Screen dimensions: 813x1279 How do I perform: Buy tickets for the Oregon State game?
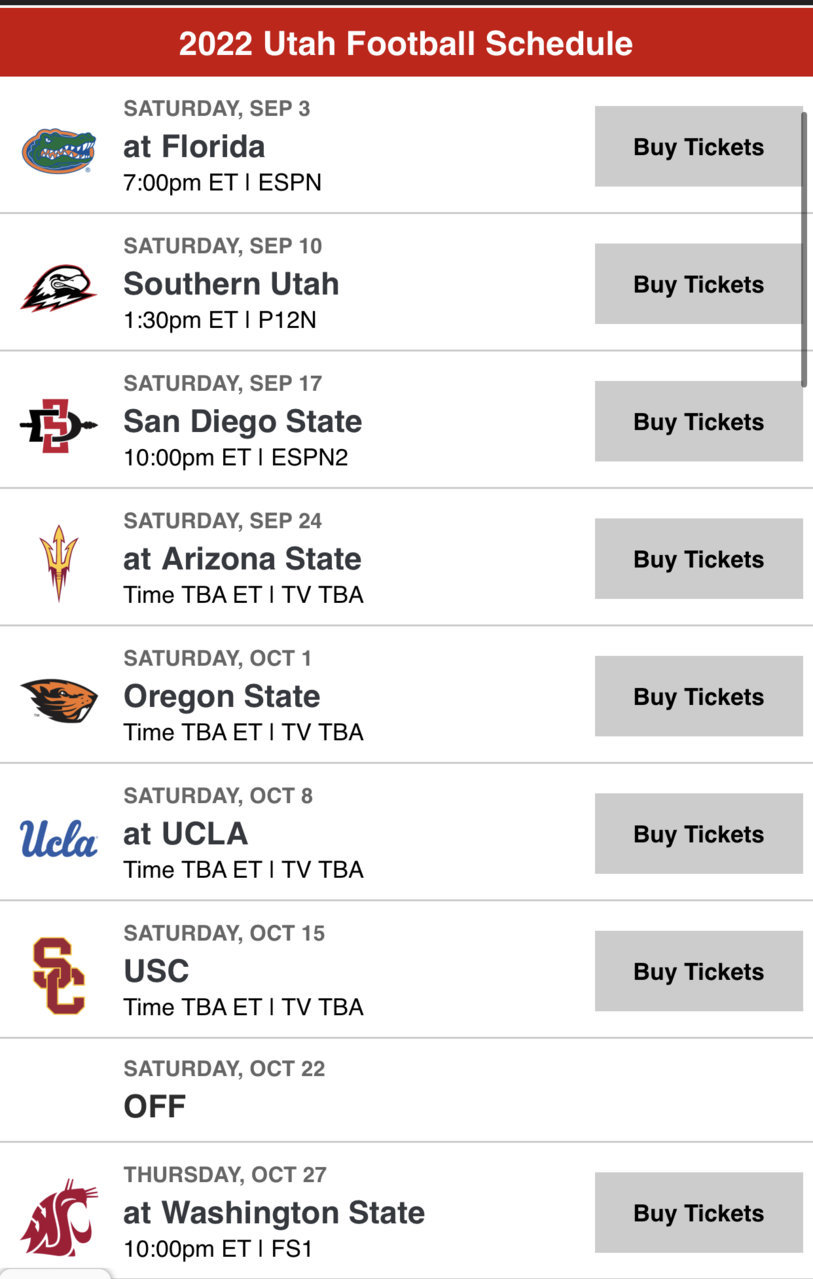(x=699, y=697)
